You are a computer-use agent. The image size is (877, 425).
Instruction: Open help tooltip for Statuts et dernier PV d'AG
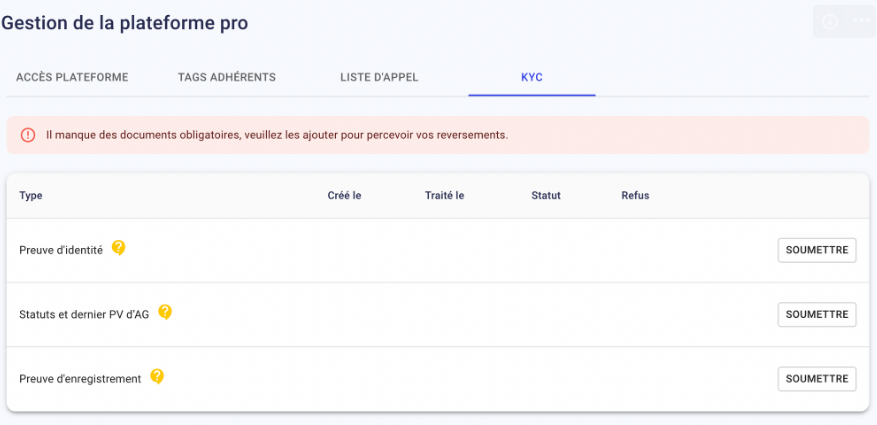click(164, 312)
